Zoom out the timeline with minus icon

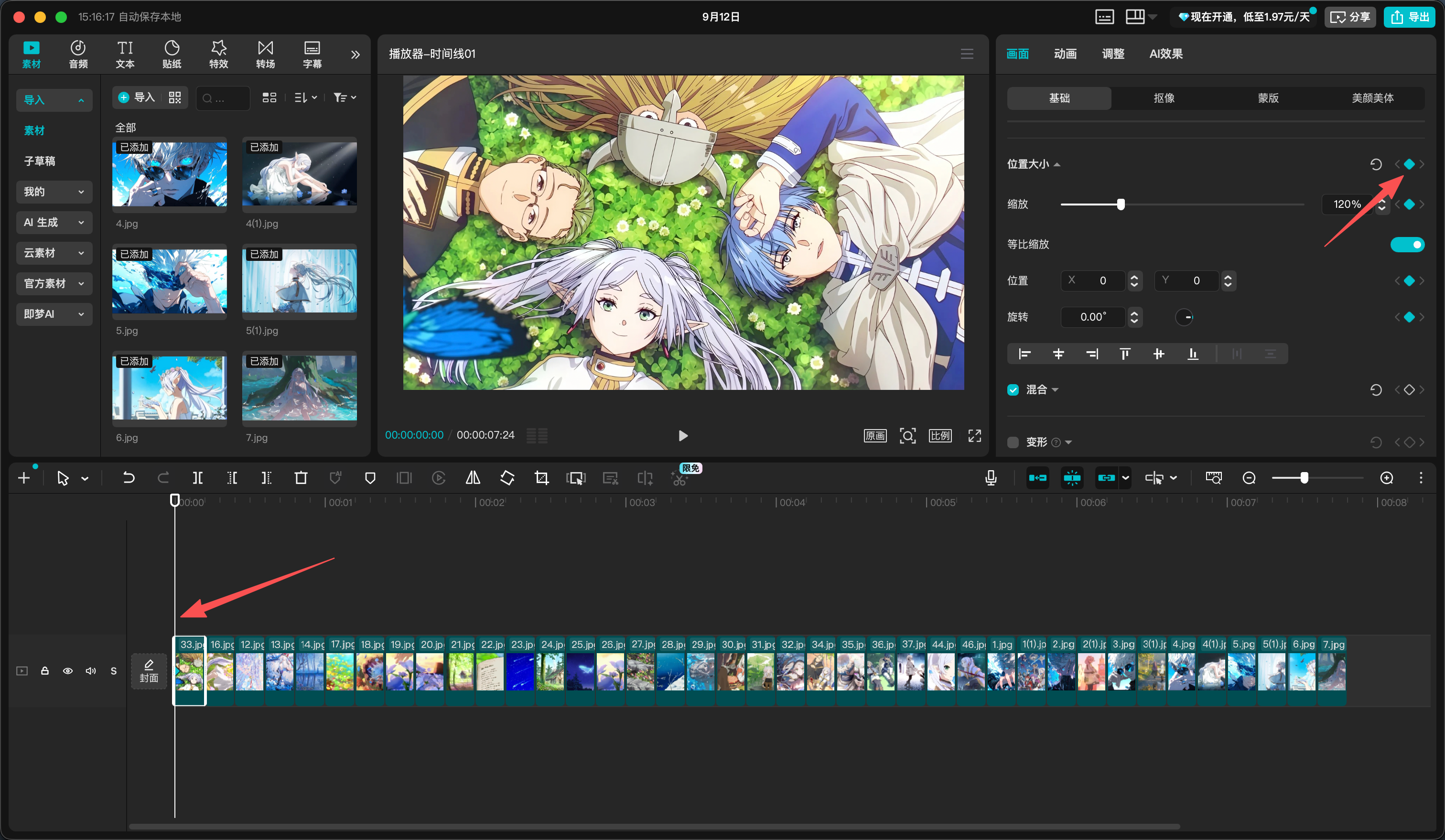(1249, 478)
